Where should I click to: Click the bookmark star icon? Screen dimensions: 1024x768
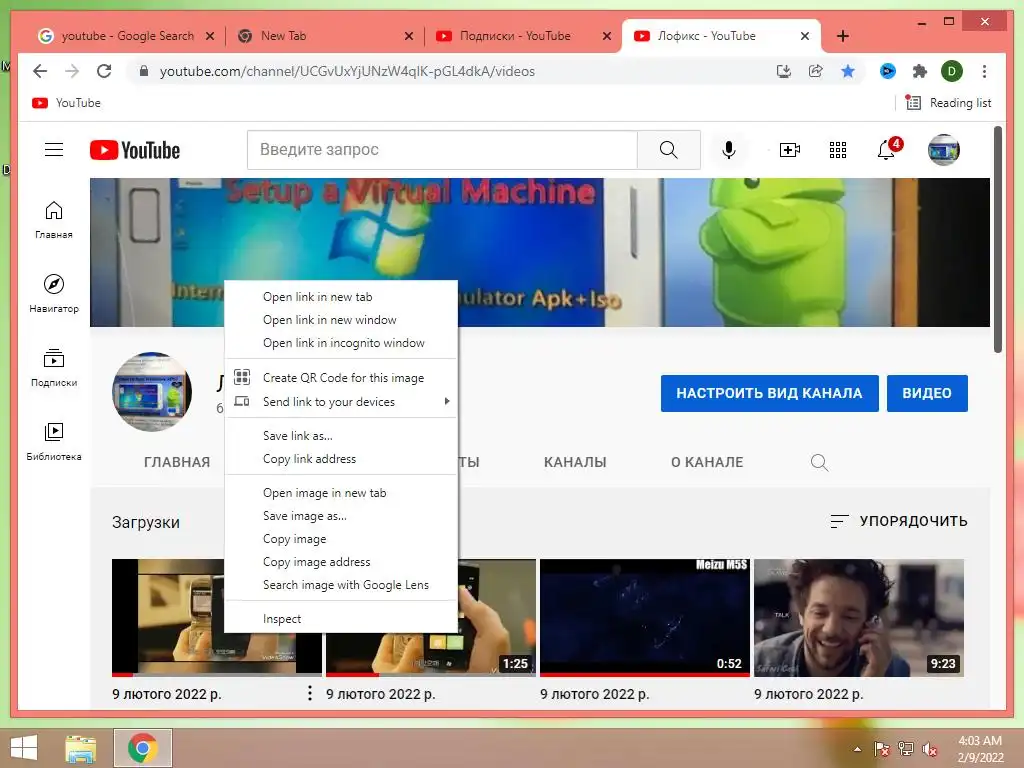pos(848,71)
